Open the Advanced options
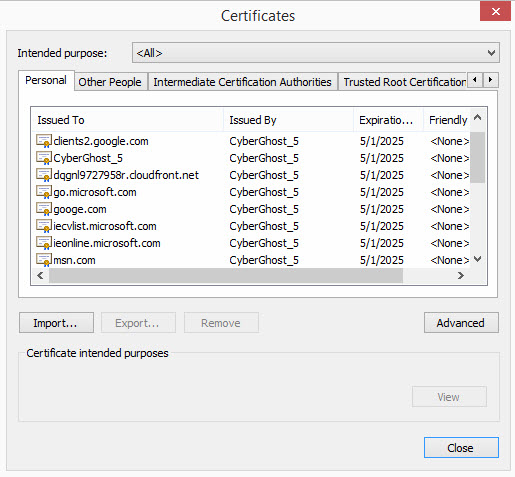Screen dimensions: 515x477 pyautogui.click(x=461, y=323)
